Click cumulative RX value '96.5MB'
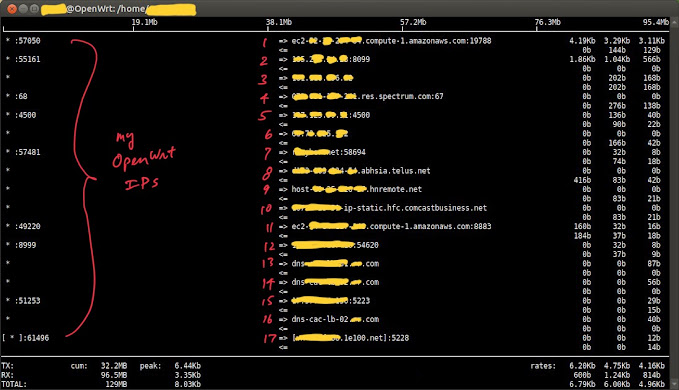The height and width of the screenshot is (390, 679). pyautogui.click(x=114, y=375)
